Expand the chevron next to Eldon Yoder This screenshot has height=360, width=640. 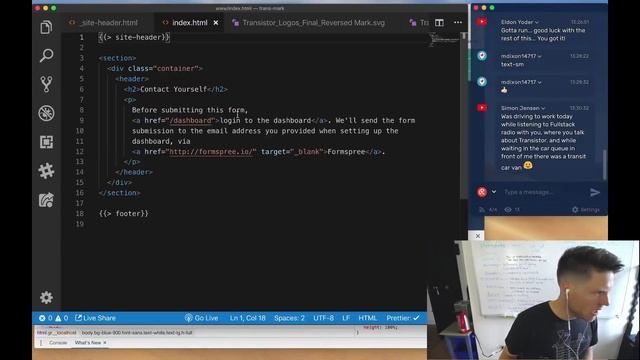pos(537,22)
